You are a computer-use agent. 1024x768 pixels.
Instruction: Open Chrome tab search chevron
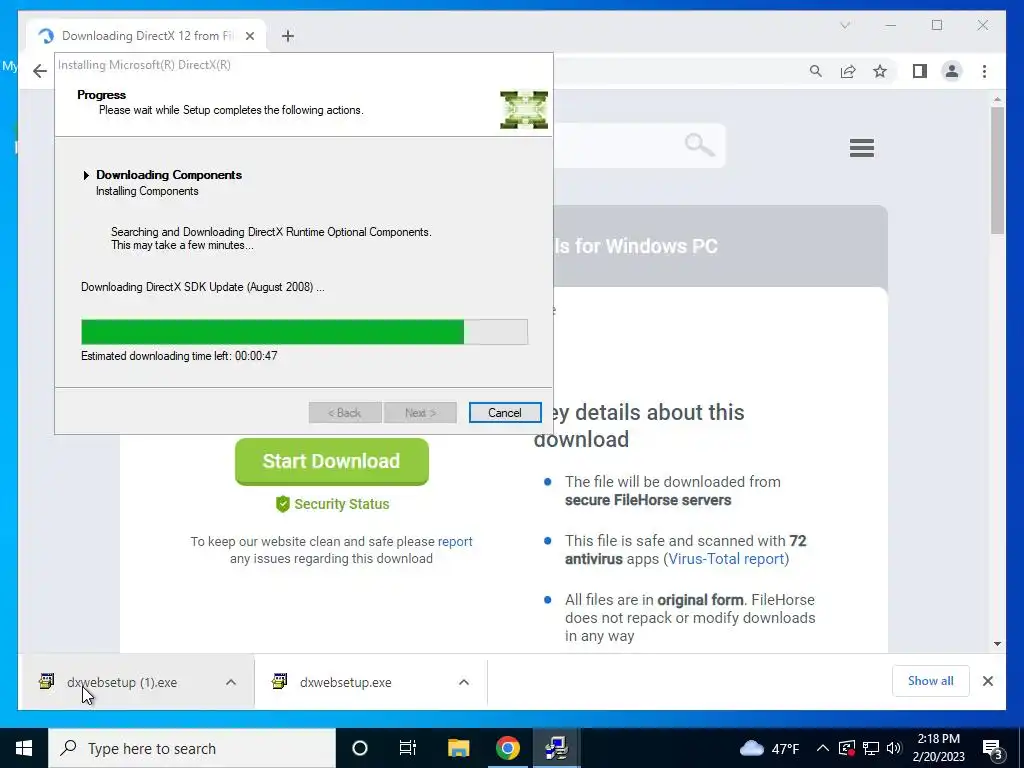845,25
